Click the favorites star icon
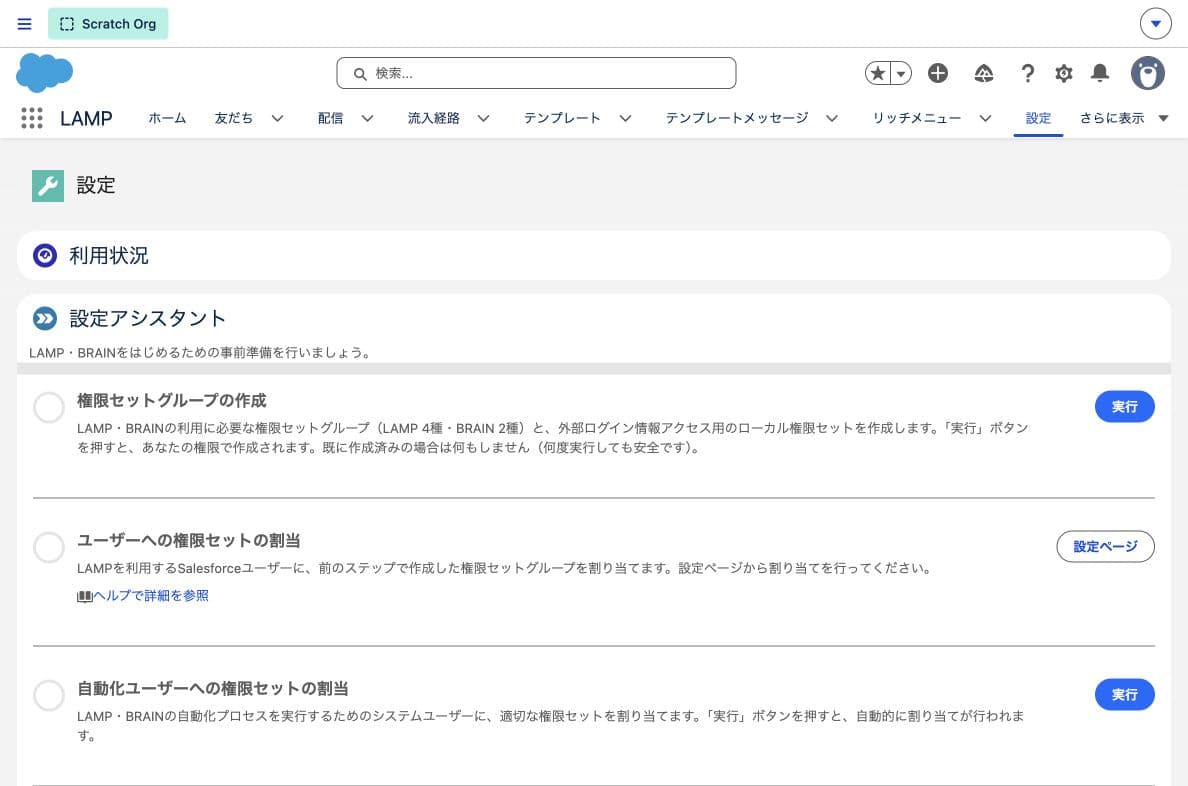 pos(878,74)
